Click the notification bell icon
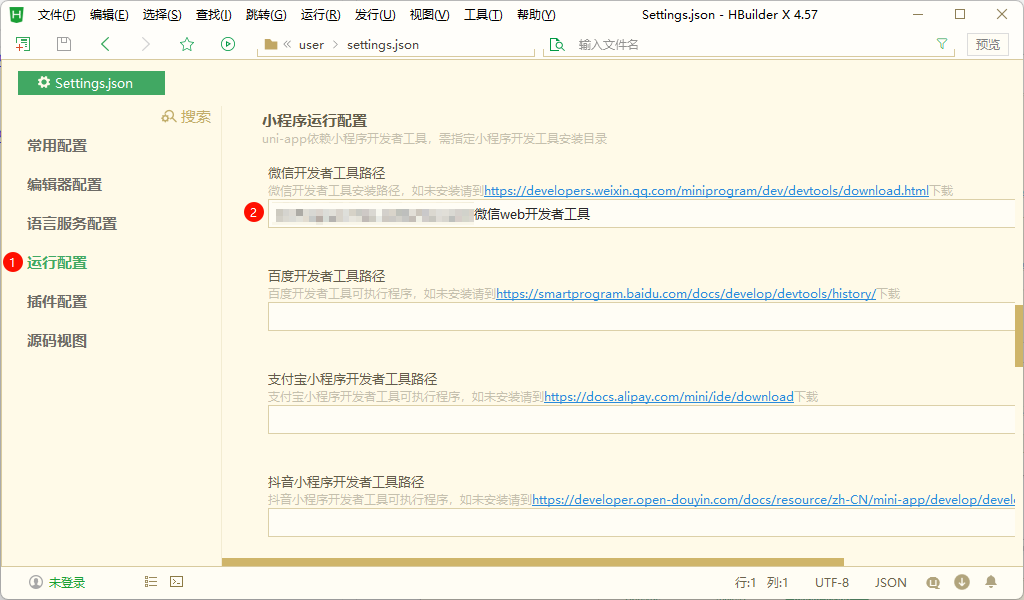Screen dimensions: 1024x600 991,581
